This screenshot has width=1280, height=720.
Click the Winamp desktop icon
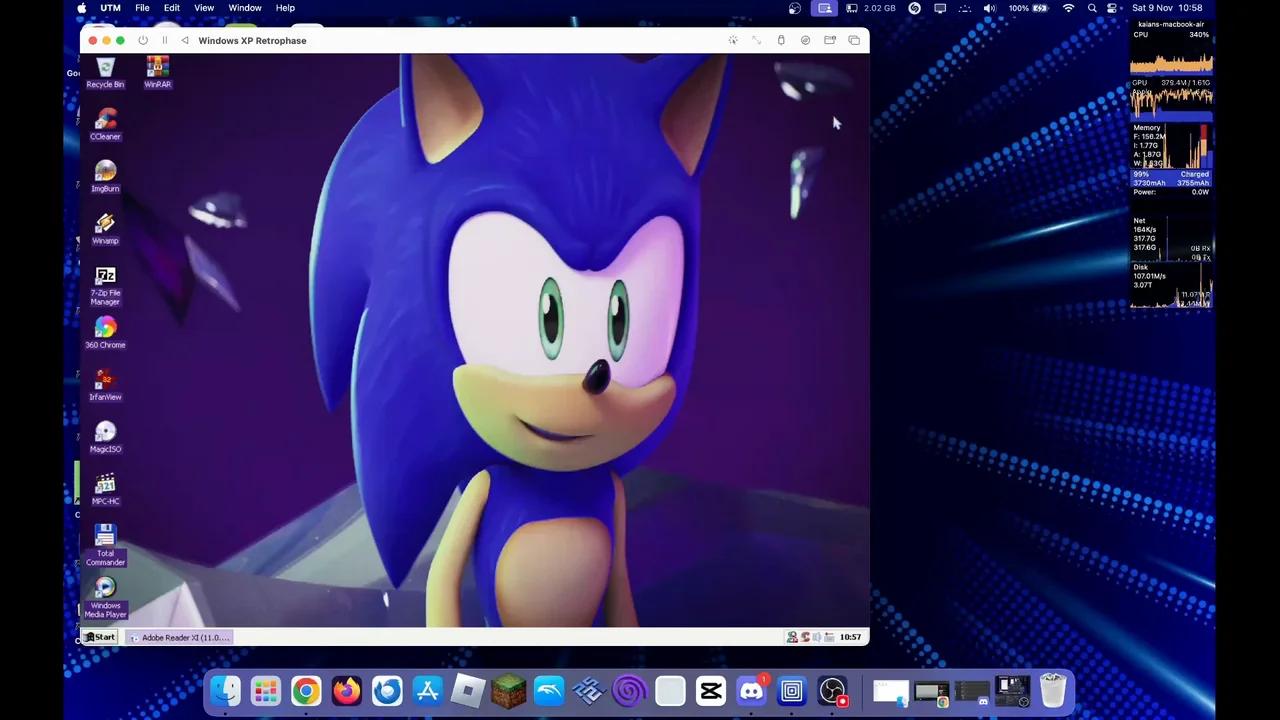pyautogui.click(x=105, y=227)
